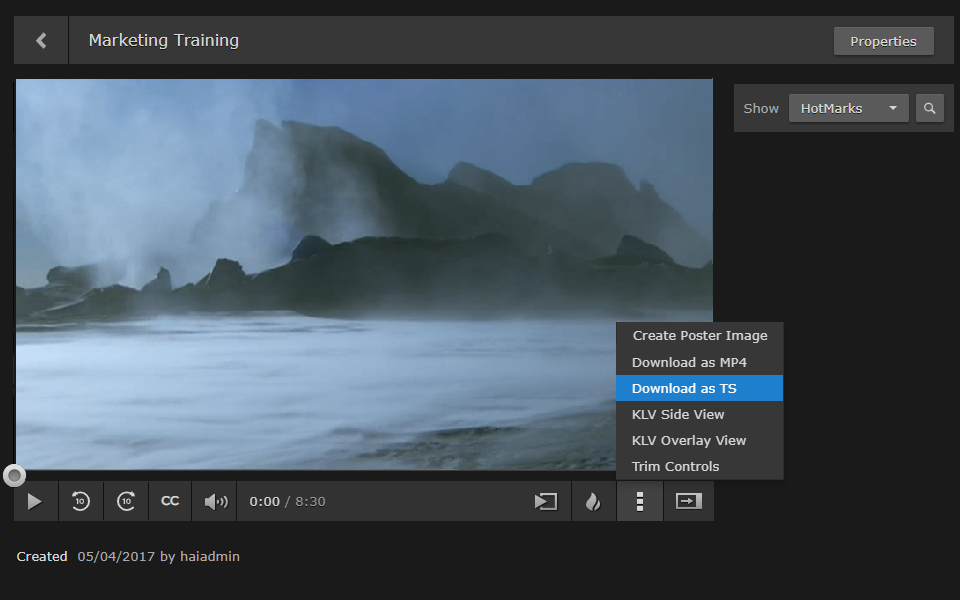The width and height of the screenshot is (960, 600).
Task: Open the three-dot more options menu
Action: pos(639,501)
